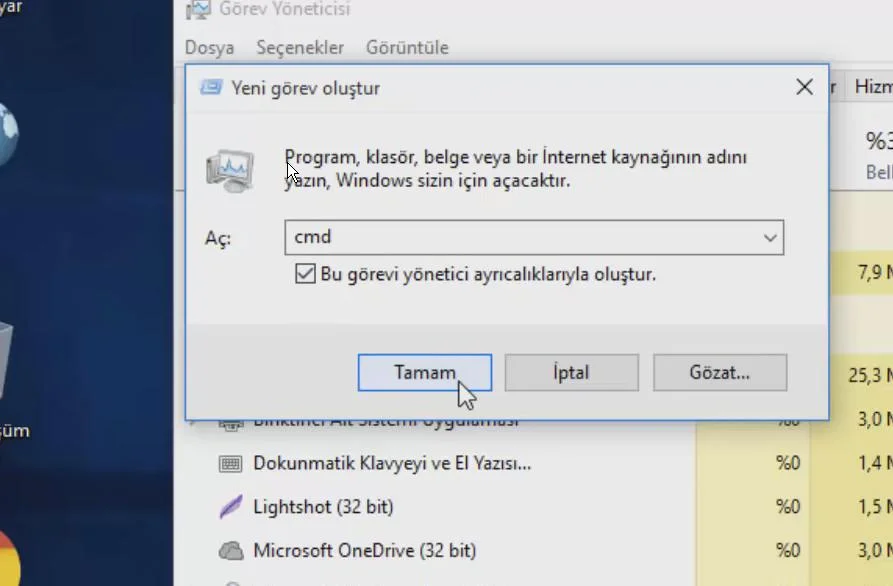Open the Dosya menu
The height and width of the screenshot is (586, 893).
coord(209,48)
